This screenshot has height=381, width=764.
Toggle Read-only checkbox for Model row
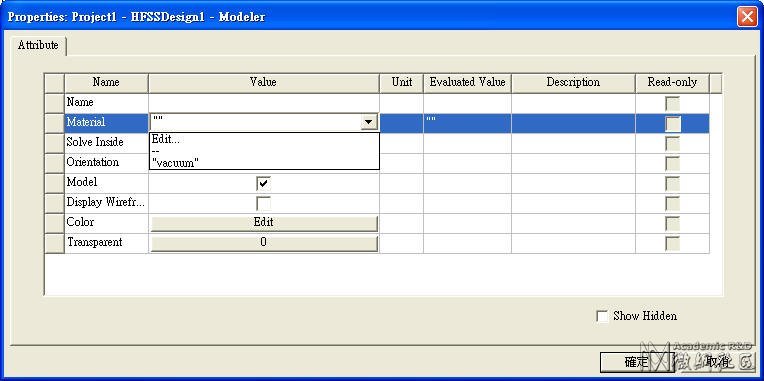point(673,183)
